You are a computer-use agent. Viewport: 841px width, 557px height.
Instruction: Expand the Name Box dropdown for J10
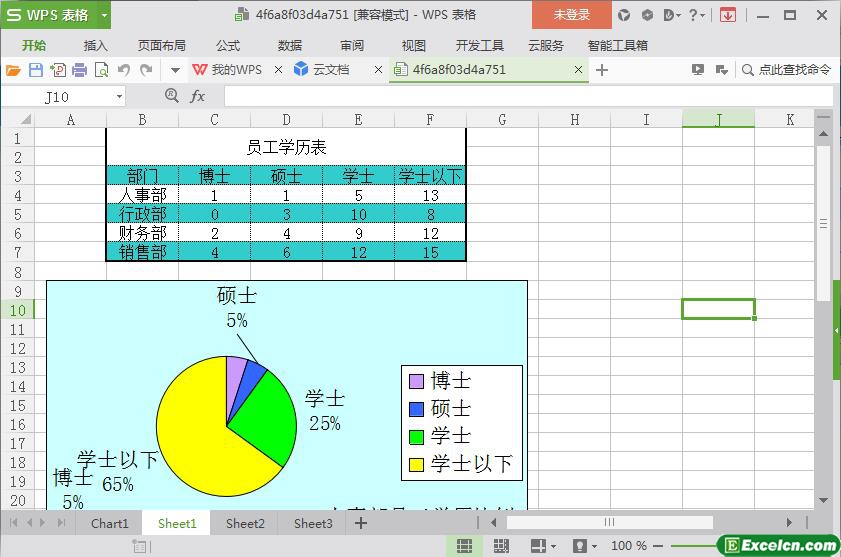tap(120, 97)
